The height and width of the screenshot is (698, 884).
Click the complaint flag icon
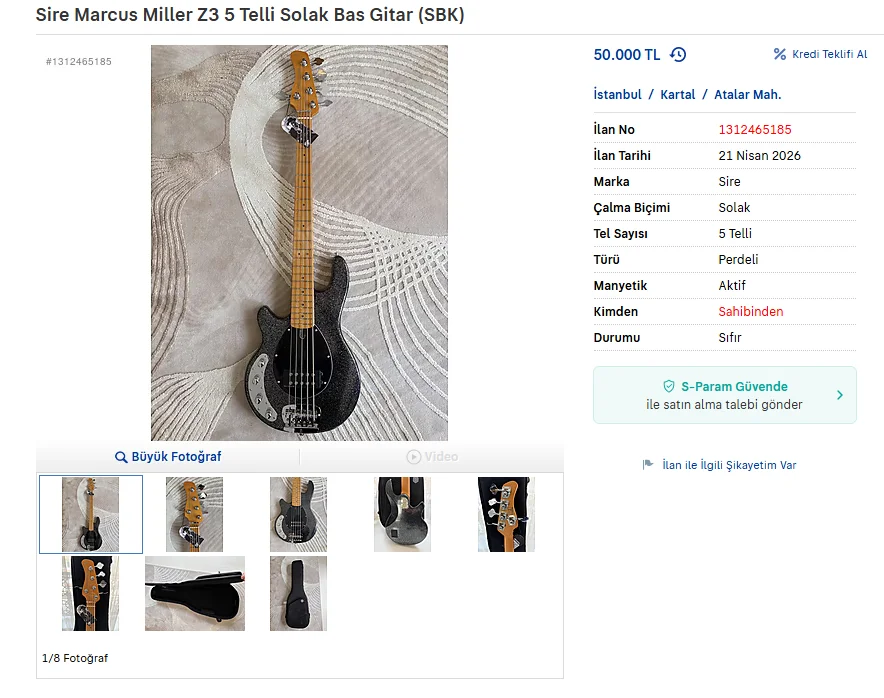click(x=648, y=465)
